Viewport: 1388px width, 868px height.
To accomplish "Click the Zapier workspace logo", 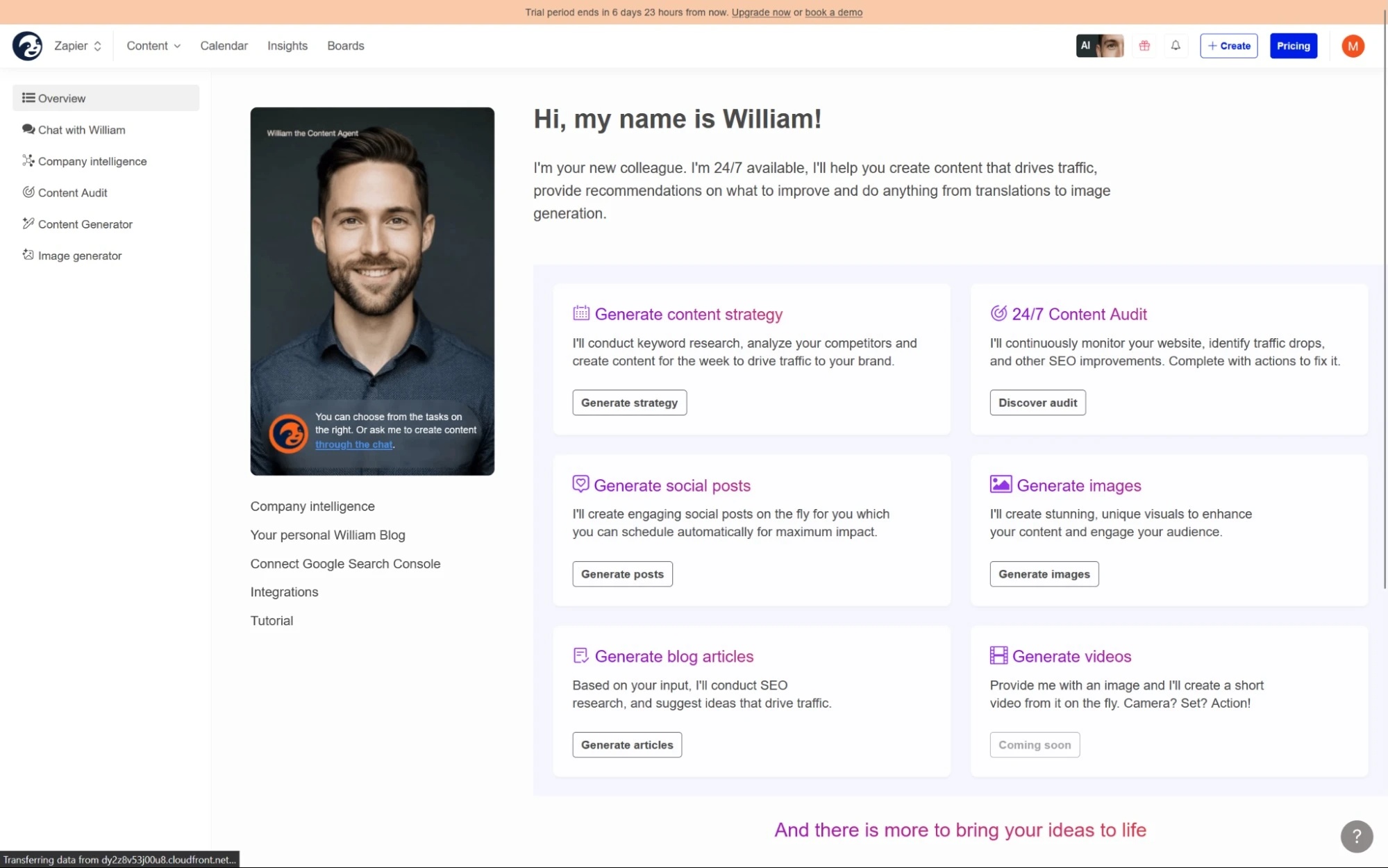I will tap(26, 46).
